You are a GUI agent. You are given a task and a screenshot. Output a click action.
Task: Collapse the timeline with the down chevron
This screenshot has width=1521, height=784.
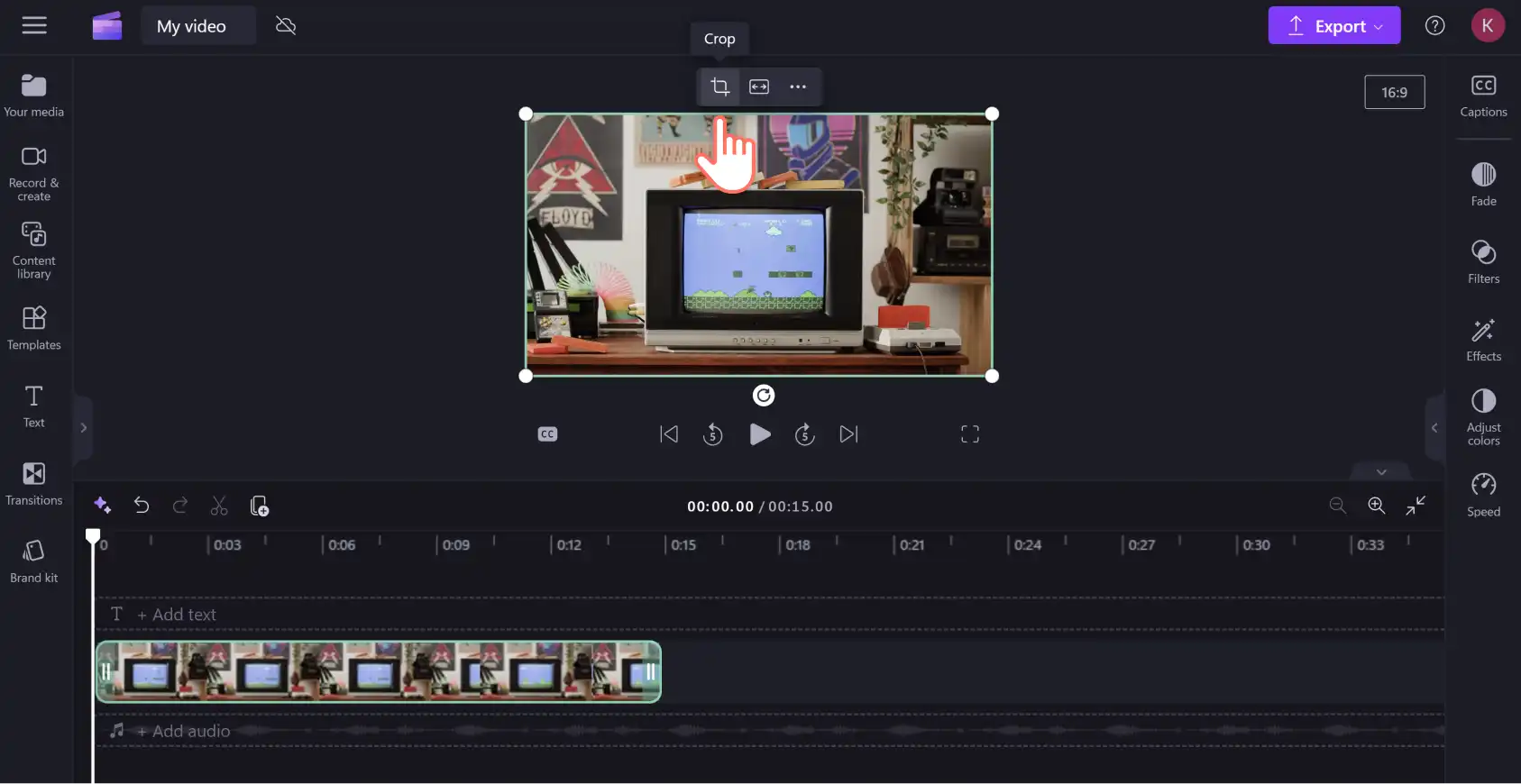1381,471
